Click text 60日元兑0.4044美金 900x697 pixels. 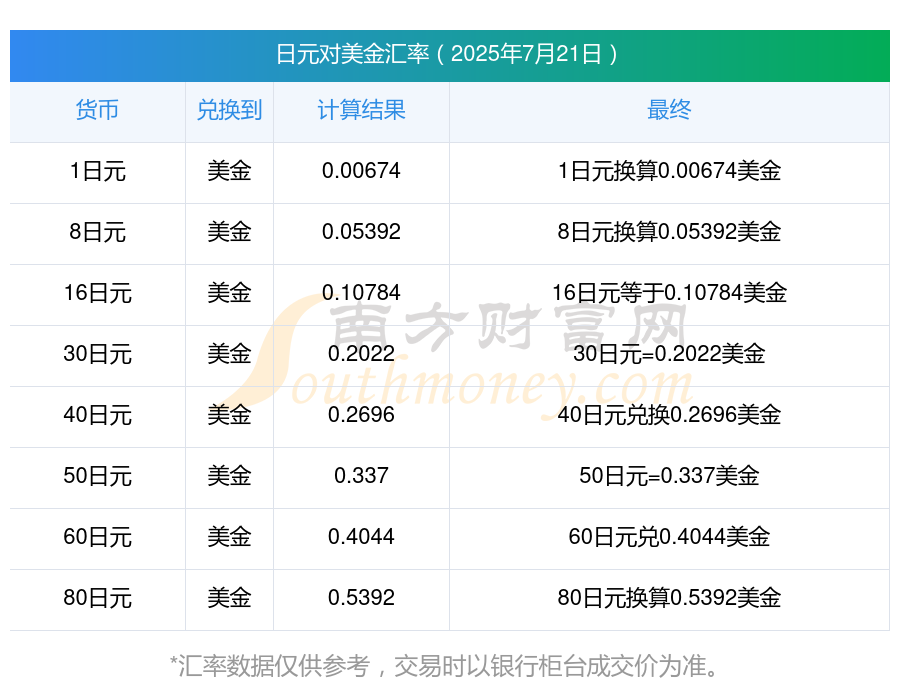click(x=669, y=537)
